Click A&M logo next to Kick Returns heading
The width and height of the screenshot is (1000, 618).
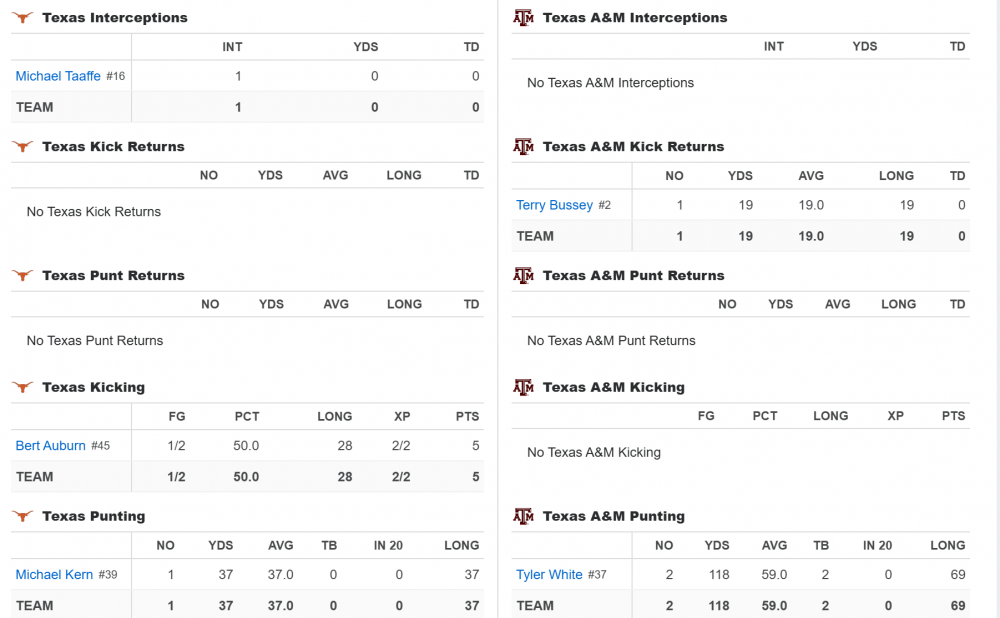coord(523,147)
